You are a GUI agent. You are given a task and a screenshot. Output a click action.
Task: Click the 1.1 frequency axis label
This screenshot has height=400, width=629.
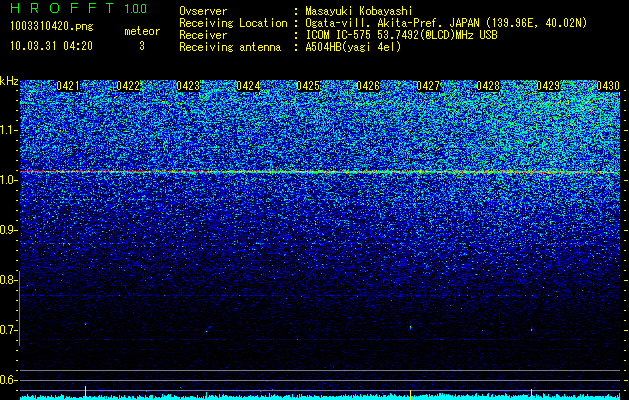coord(9,130)
